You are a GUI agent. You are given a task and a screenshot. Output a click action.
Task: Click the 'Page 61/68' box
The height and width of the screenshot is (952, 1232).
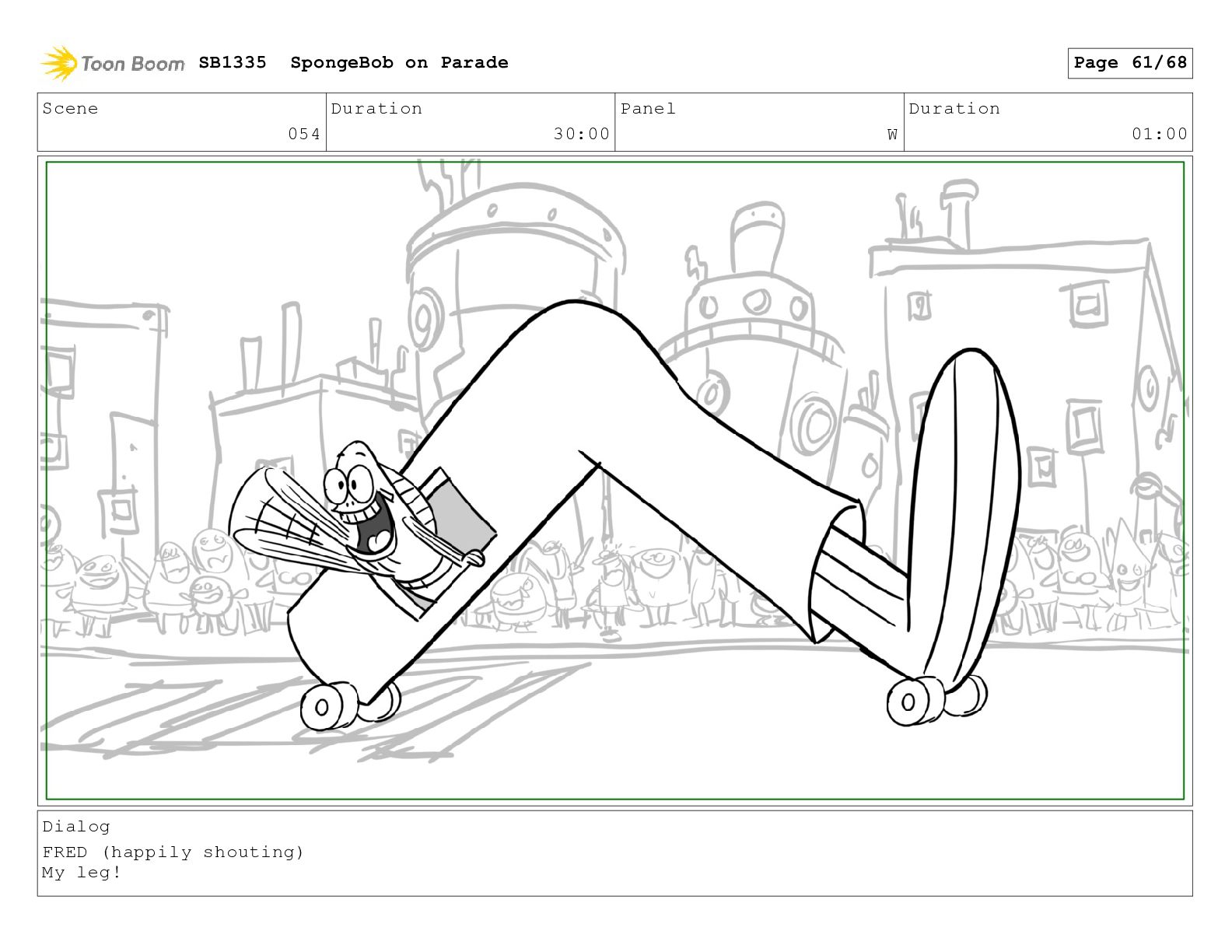[x=1129, y=63]
